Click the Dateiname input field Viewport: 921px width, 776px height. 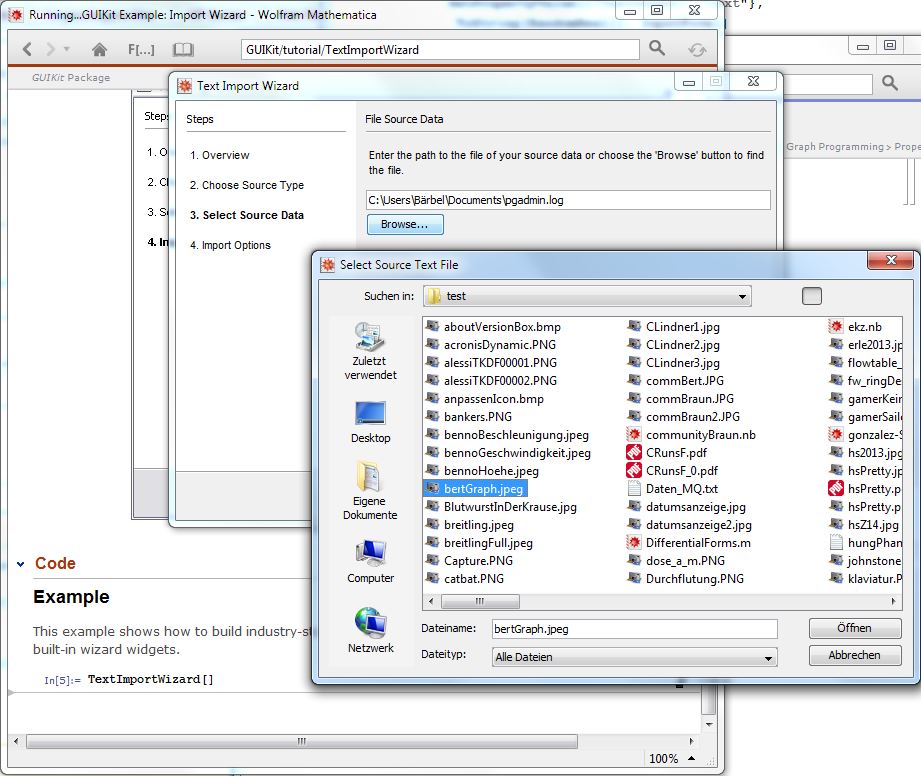[634, 629]
